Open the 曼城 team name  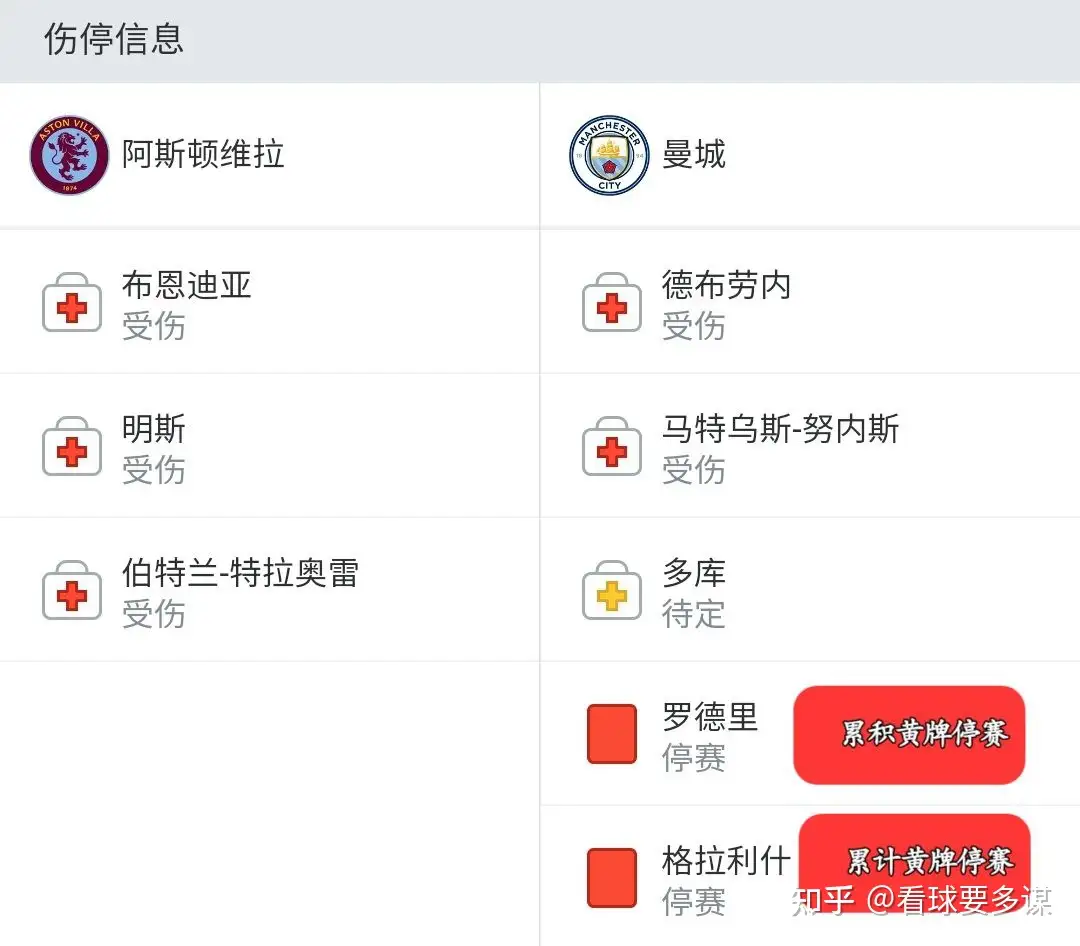pyautogui.click(x=693, y=154)
